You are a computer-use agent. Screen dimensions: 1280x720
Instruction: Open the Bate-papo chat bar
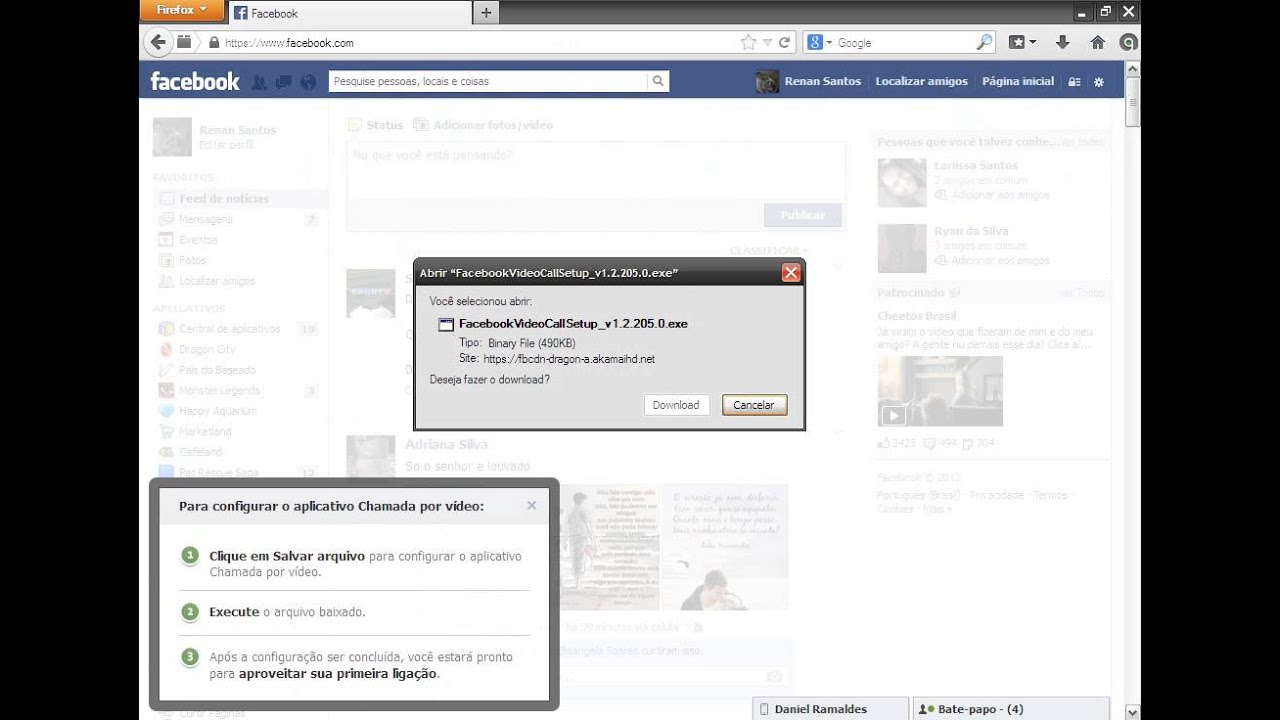pyautogui.click(x=1011, y=709)
